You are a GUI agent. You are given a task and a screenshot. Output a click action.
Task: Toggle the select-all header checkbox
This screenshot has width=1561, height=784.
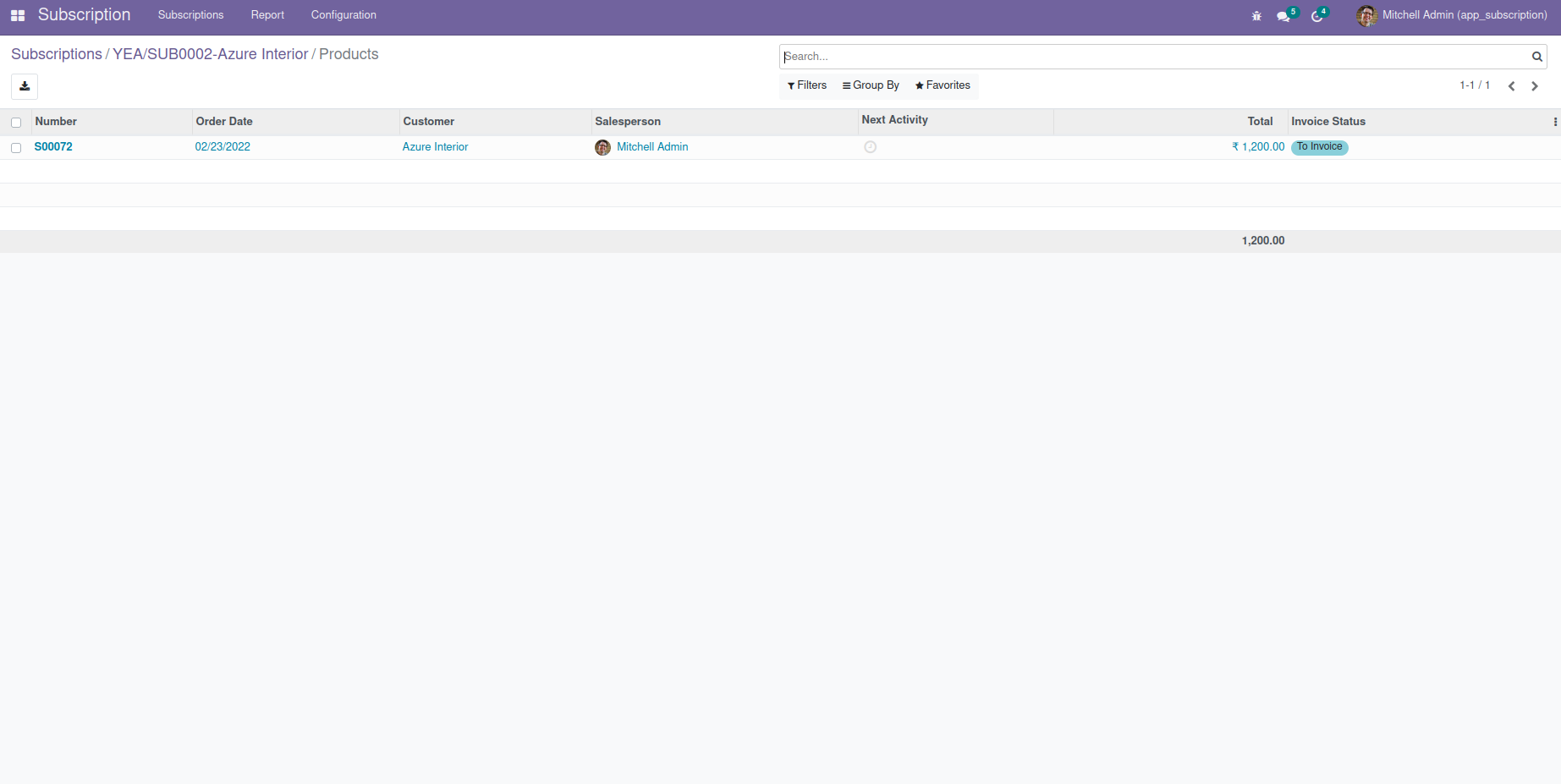(x=16, y=123)
